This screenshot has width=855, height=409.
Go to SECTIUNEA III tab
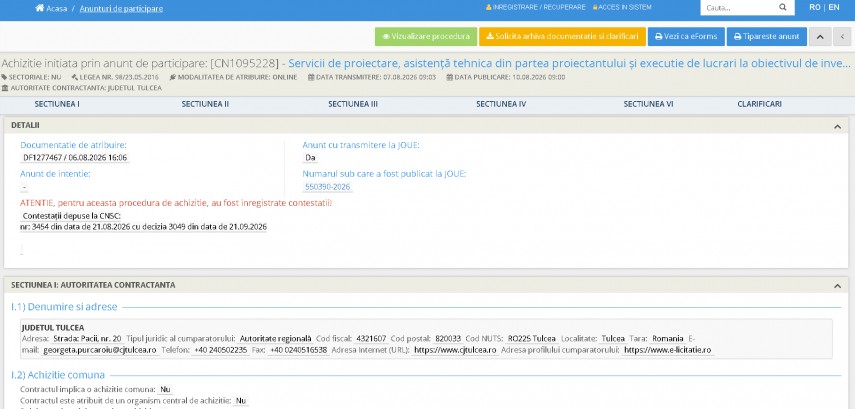point(353,104)
